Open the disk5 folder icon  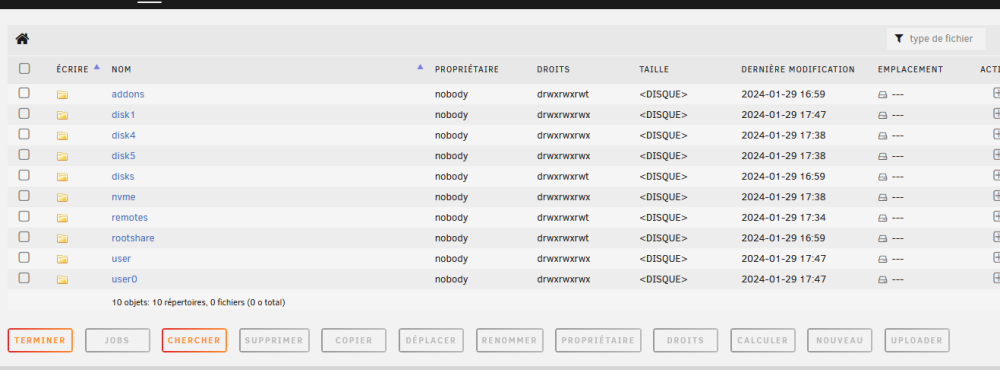[62, 156]
